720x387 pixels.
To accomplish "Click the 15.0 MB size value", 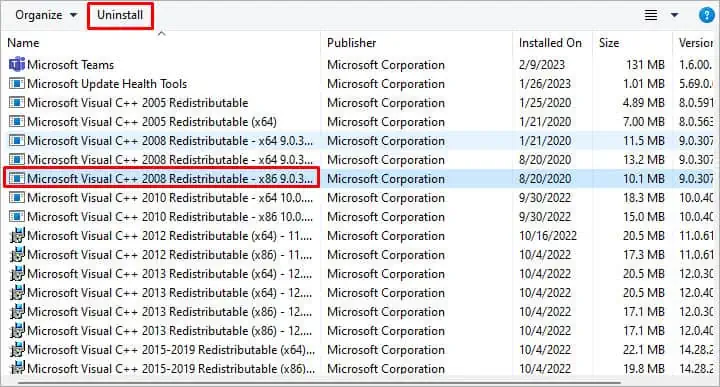I will pos(644,216).
